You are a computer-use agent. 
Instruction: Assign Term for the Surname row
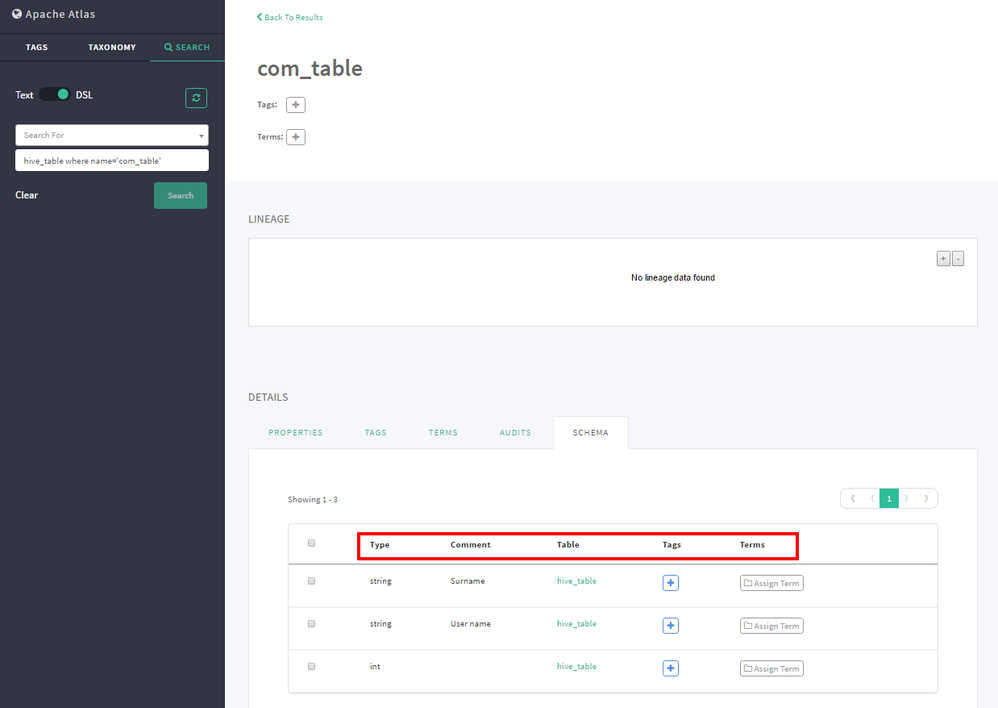click(x=771, y=583)
